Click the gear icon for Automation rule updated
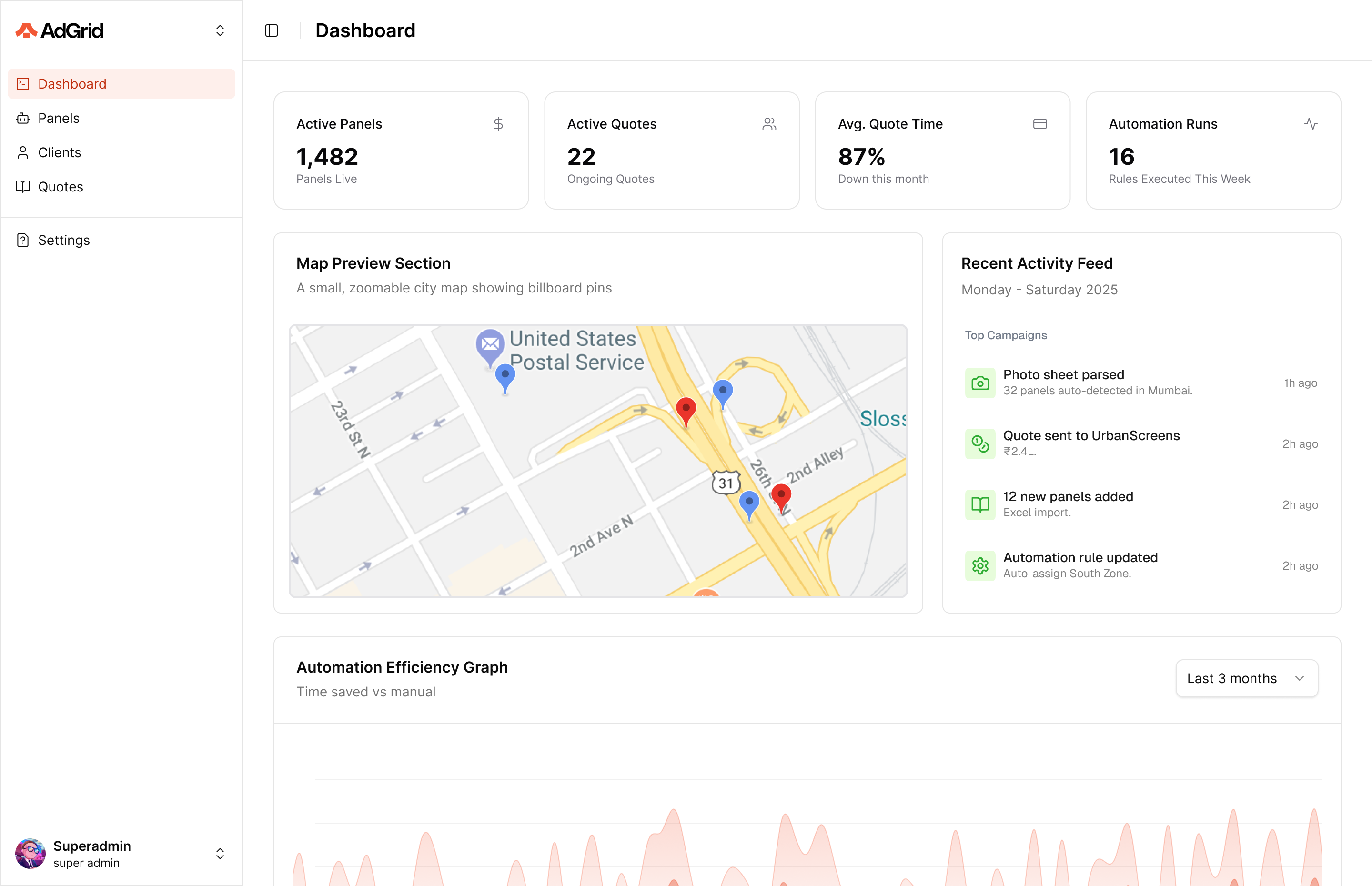Viewport: 1372px width, 886px height. tap(979, 565)
